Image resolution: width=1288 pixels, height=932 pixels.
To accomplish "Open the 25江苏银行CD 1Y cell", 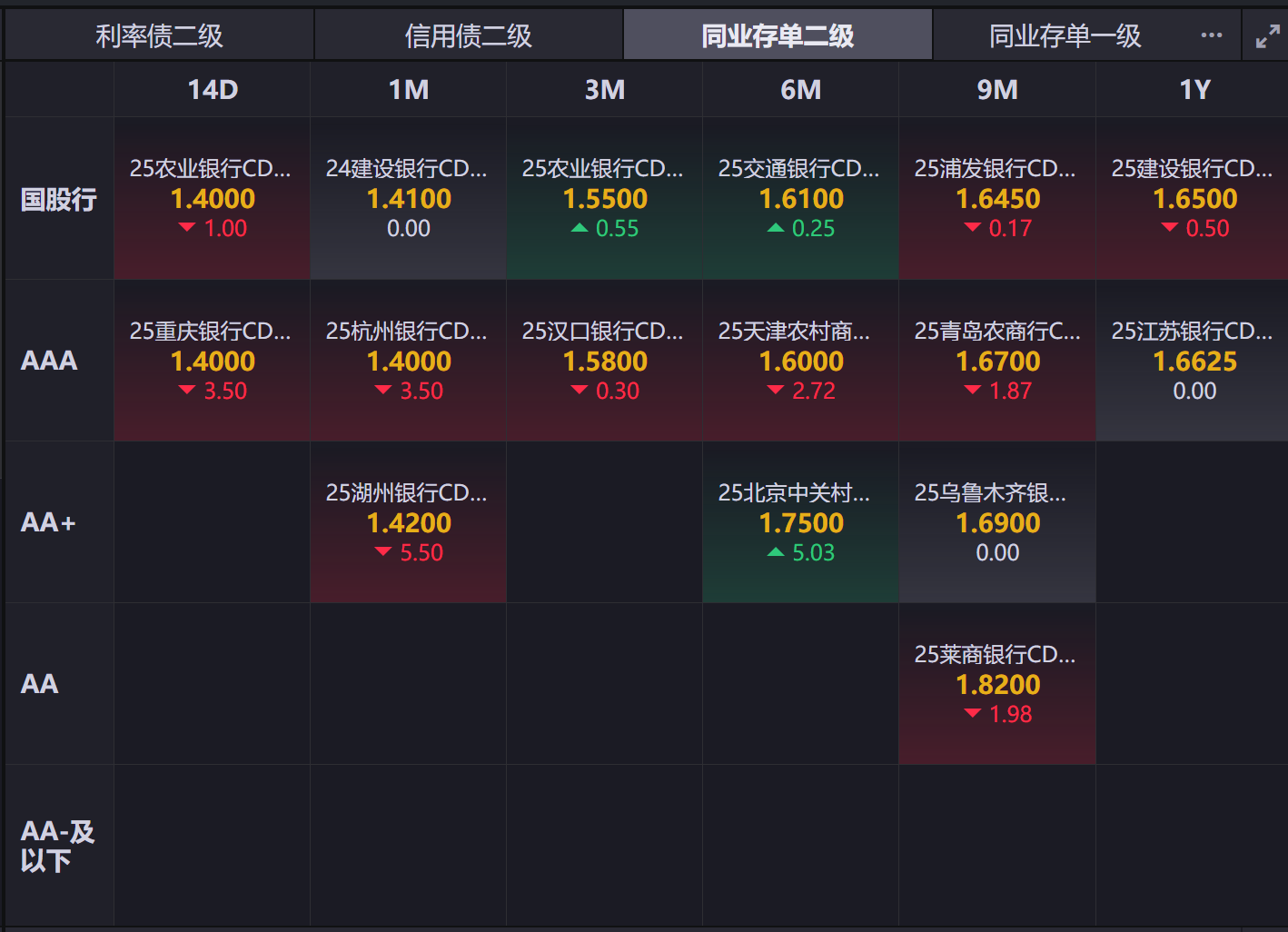I will pyautogui.click(x=1194, y=361).
